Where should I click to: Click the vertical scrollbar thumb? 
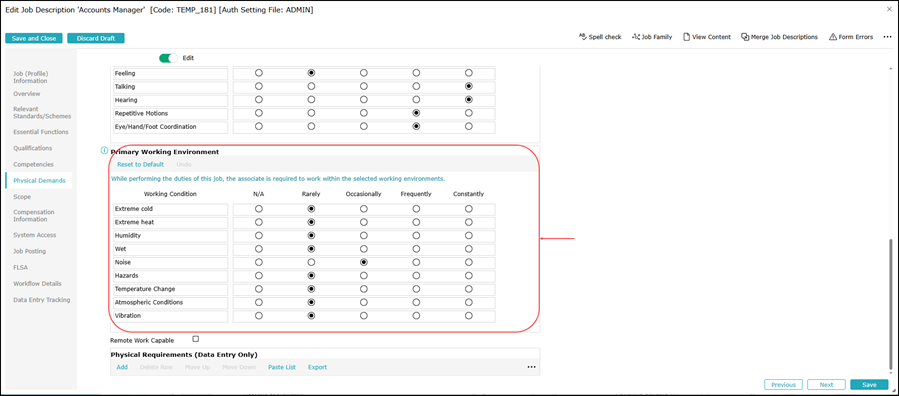tap(890, 304)
